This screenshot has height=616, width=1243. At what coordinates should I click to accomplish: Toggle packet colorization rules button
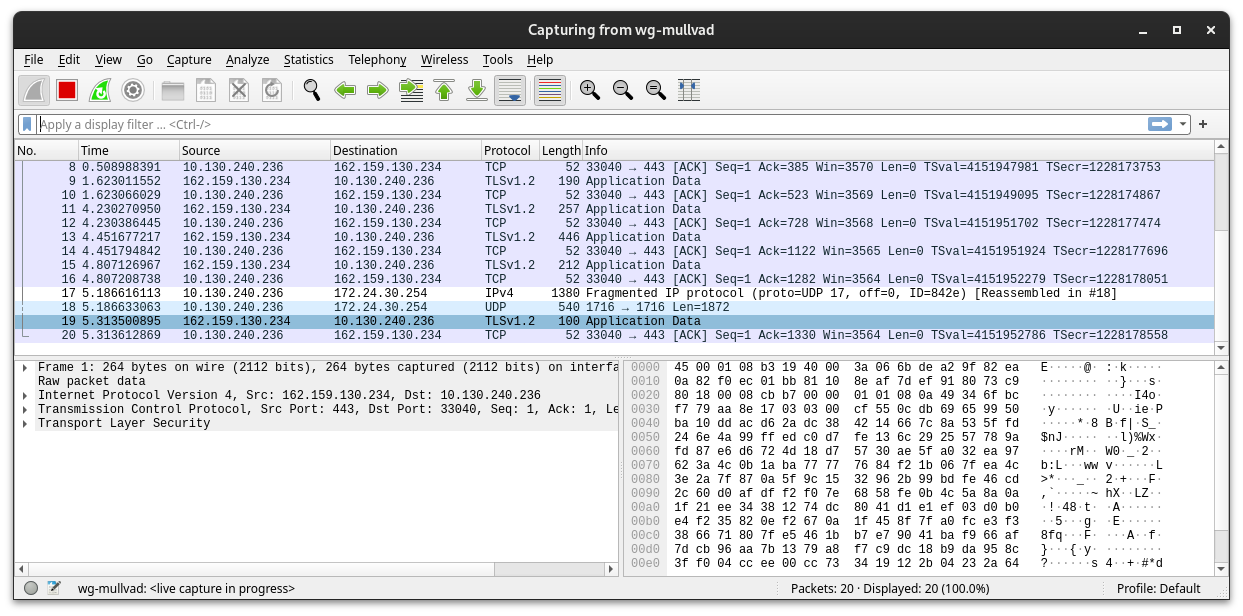click(550, 91)
